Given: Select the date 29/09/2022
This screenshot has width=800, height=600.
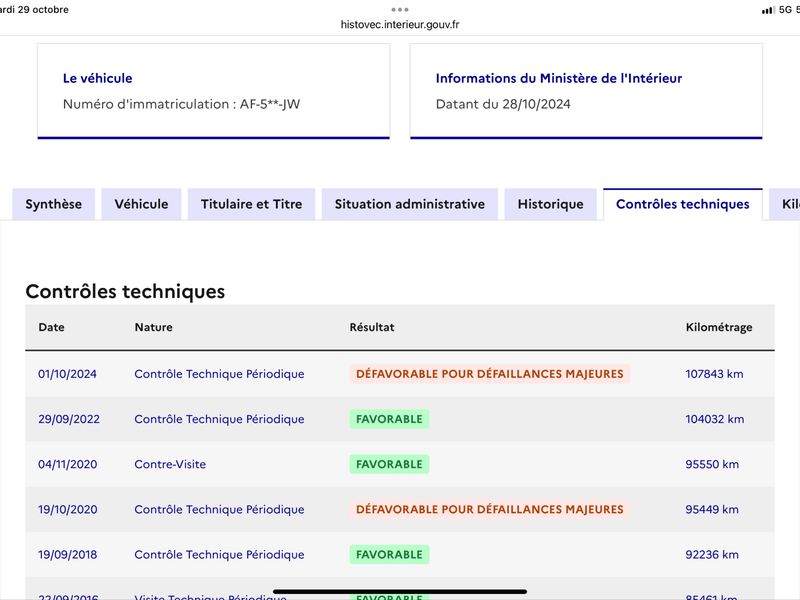Looking at the screenshot, I should 69,419.
